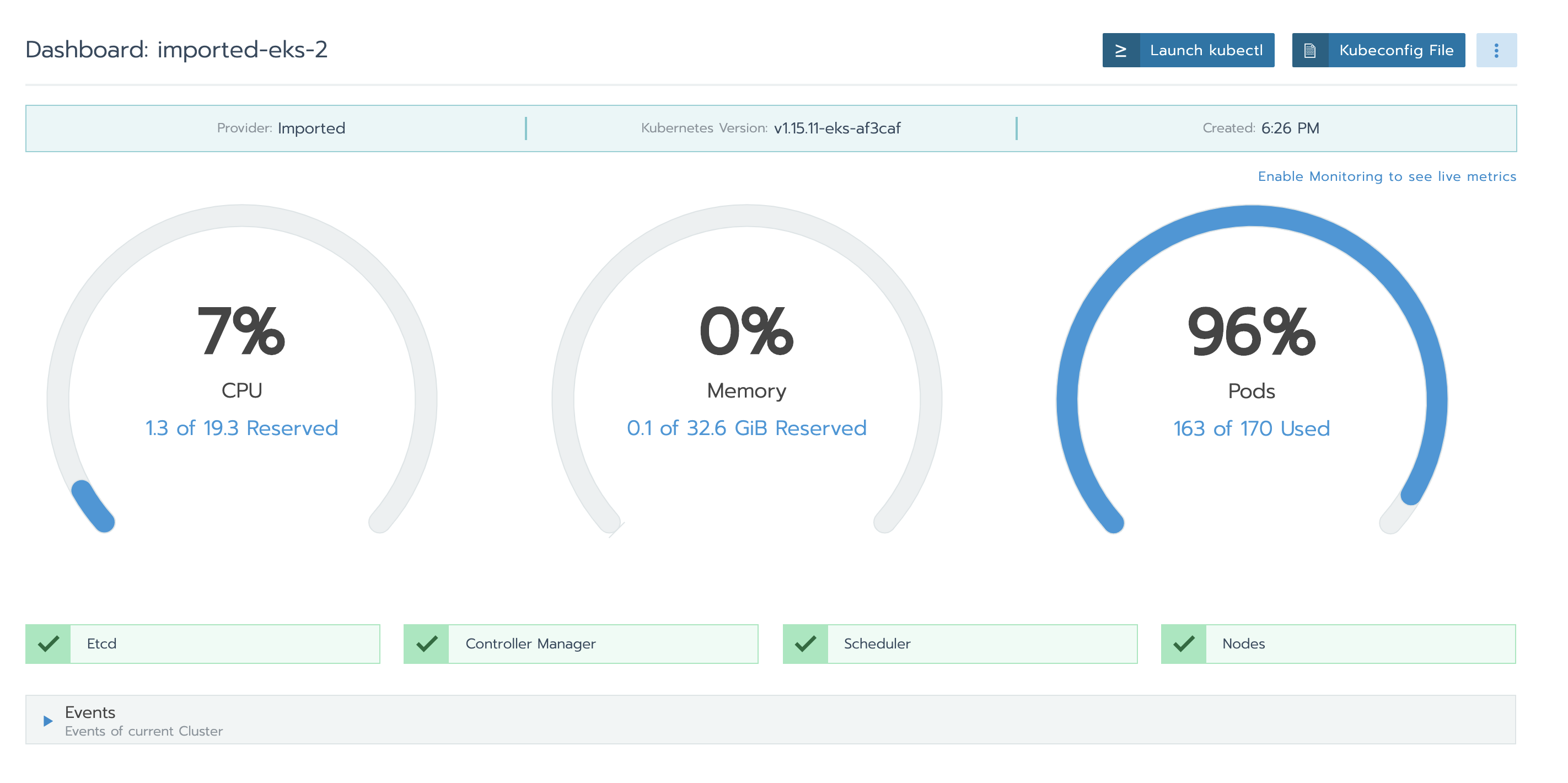
Task: Click the Etcd green checkmark icon
Action: [x=48, y=643]
